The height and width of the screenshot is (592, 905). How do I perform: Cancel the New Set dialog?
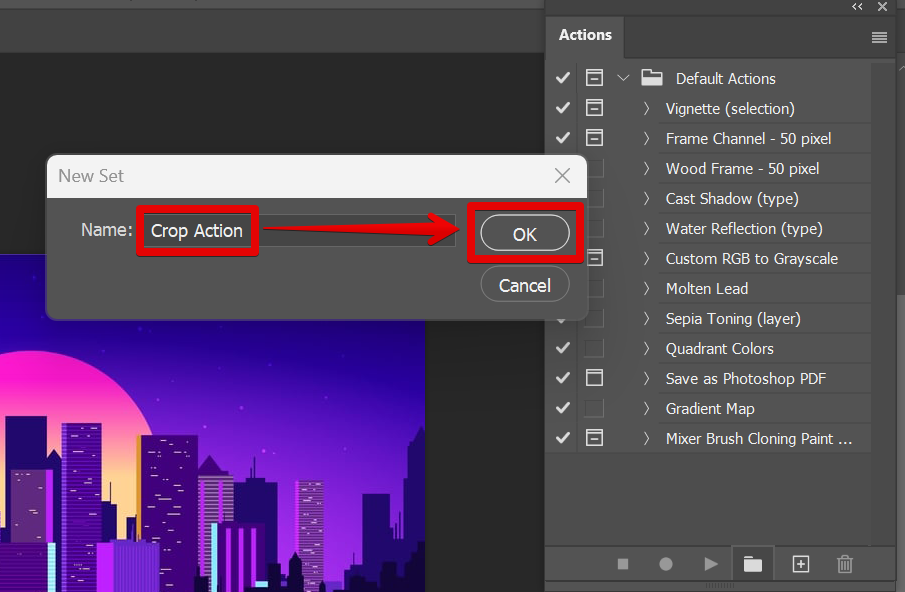click(525, 285)
